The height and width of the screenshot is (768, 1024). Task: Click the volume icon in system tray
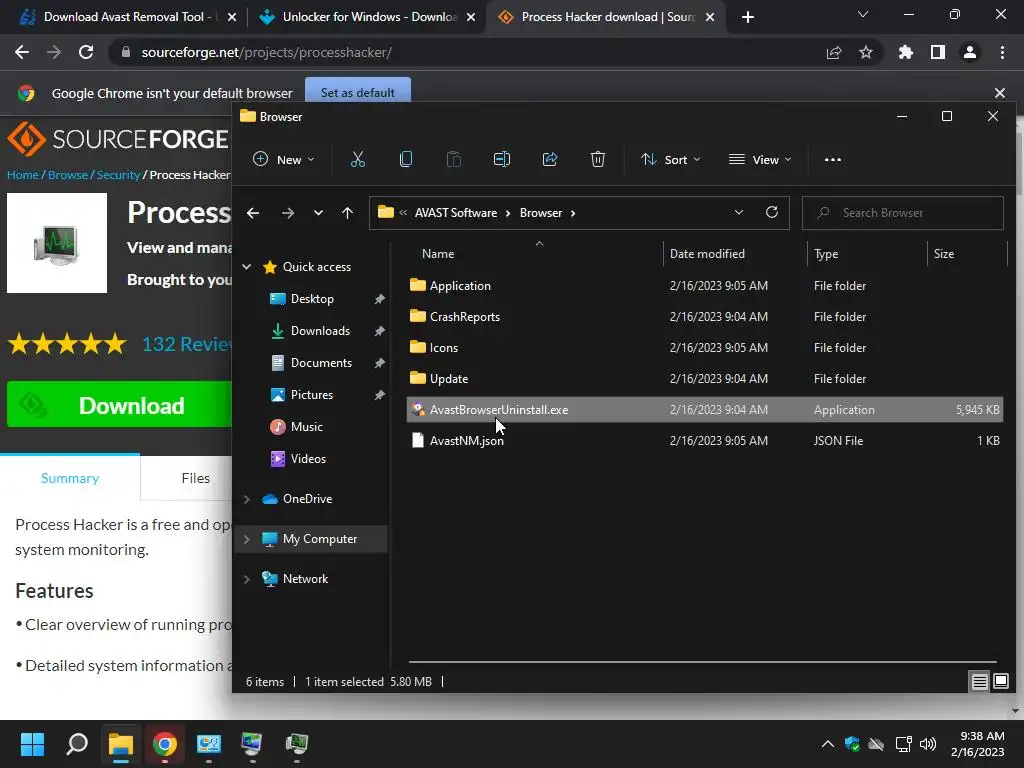pyautogui.click(x=927, y=744)
